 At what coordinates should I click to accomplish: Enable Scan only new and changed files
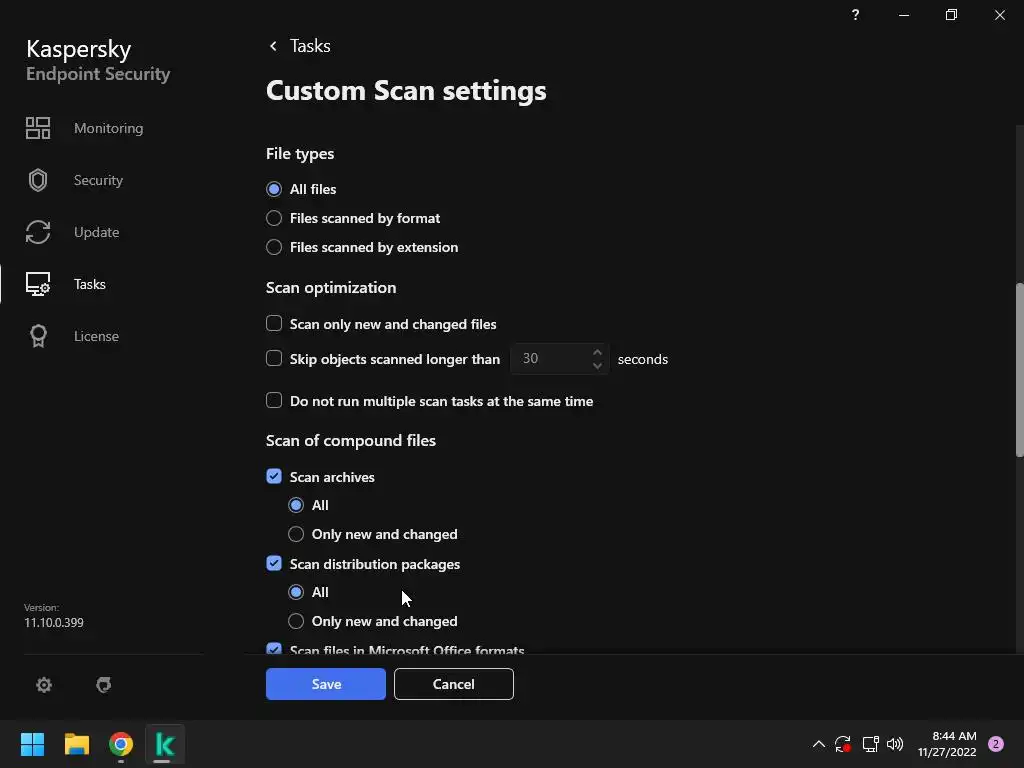[274, 324]
